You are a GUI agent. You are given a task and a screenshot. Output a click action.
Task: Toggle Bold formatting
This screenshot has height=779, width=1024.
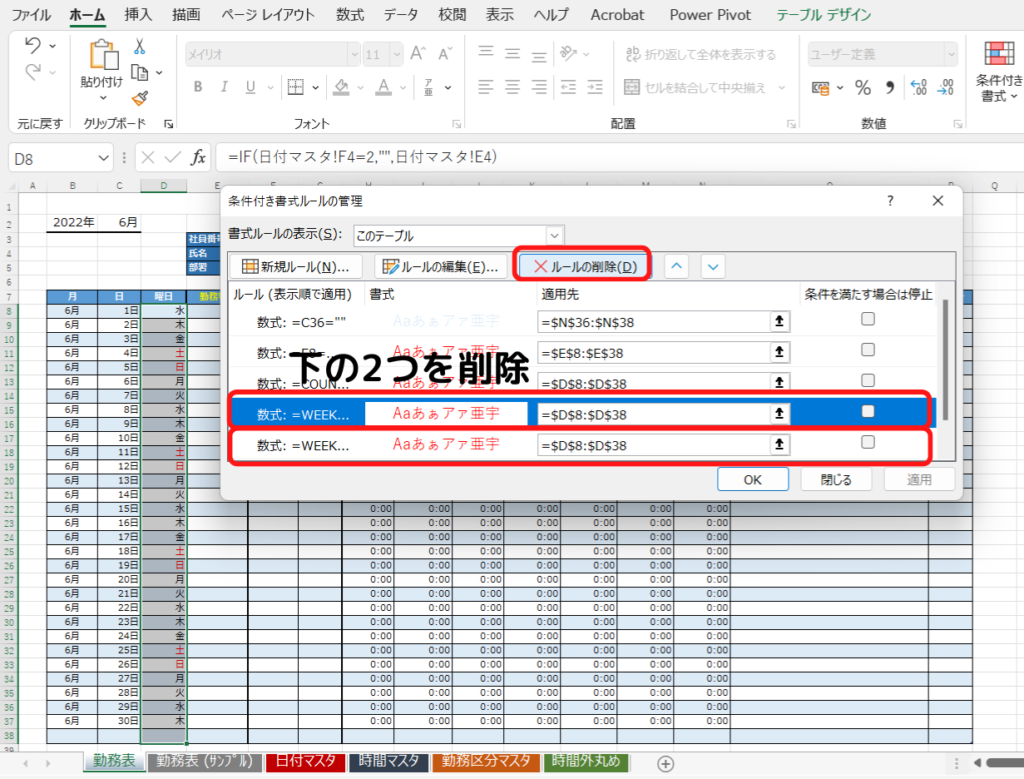click(198, 87)
